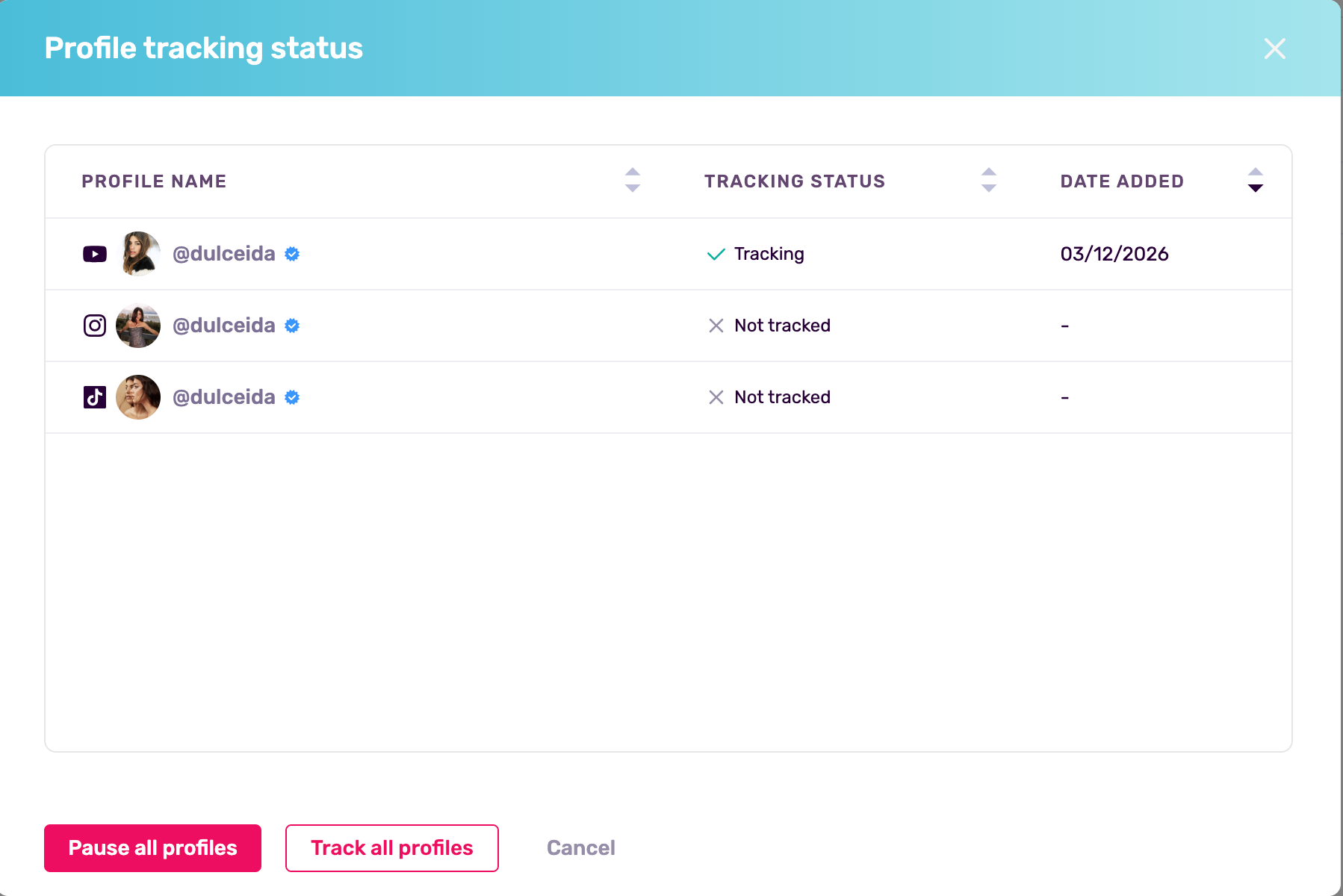Click the Not tracked X in TikTok row

click(x=716, y=397)
